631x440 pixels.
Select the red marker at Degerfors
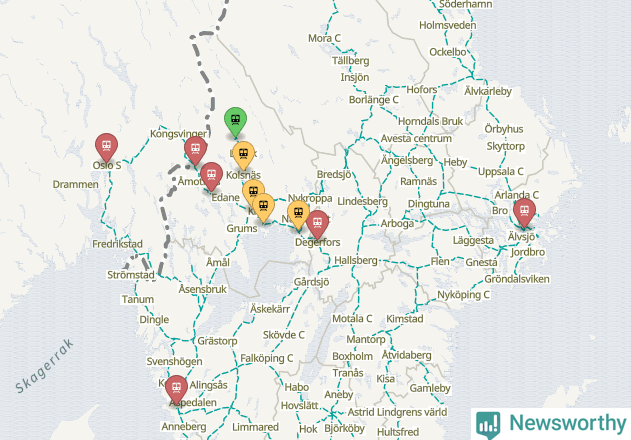tap(318, 225)
